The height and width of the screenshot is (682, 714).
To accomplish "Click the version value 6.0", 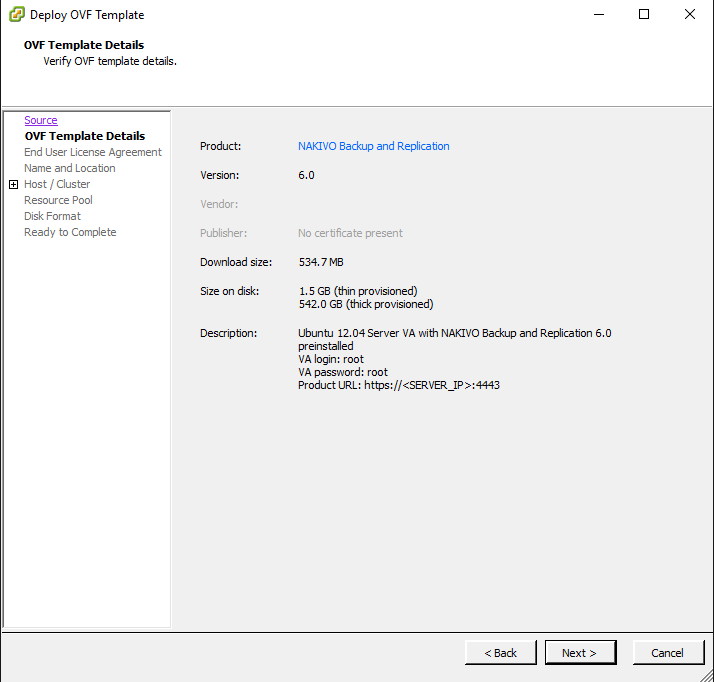I will [306, 175].
